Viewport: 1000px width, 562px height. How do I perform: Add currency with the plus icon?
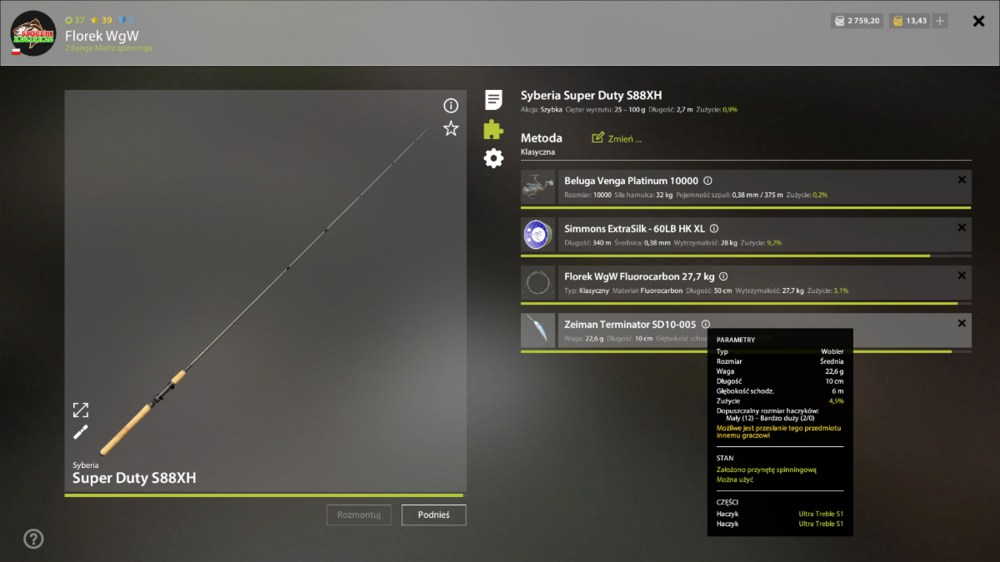click(940, 21)
